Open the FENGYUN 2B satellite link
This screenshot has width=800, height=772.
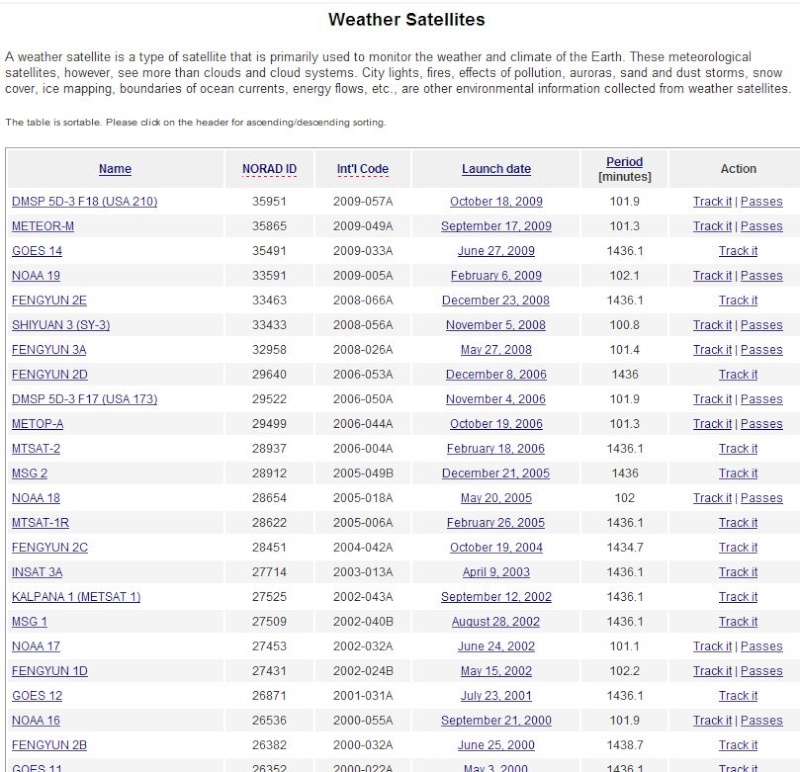pyautogui.click(x=49, y=745)
